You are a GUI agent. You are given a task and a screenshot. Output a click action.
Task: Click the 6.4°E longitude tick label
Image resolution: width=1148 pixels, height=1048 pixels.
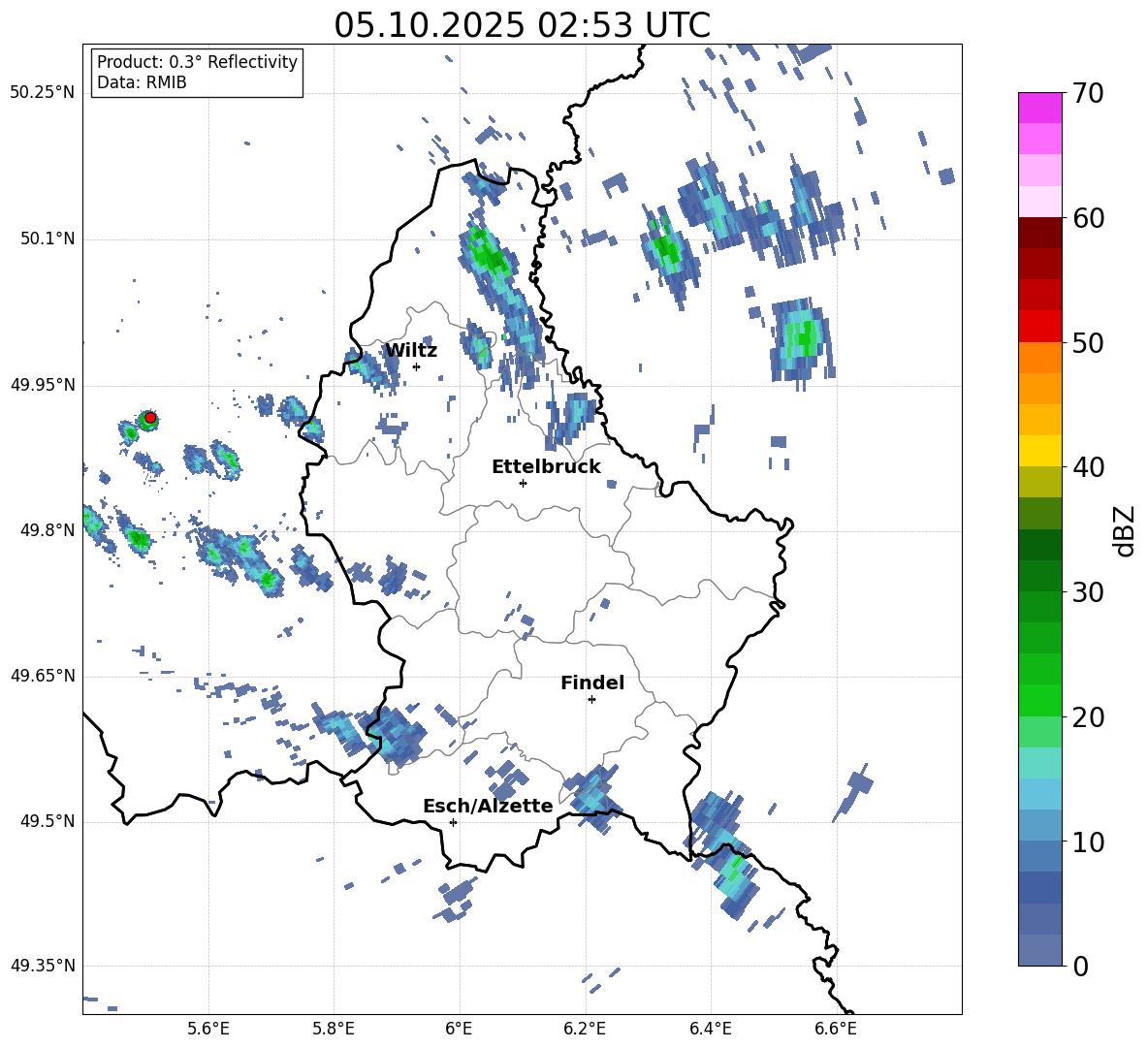click(711, 1029)
